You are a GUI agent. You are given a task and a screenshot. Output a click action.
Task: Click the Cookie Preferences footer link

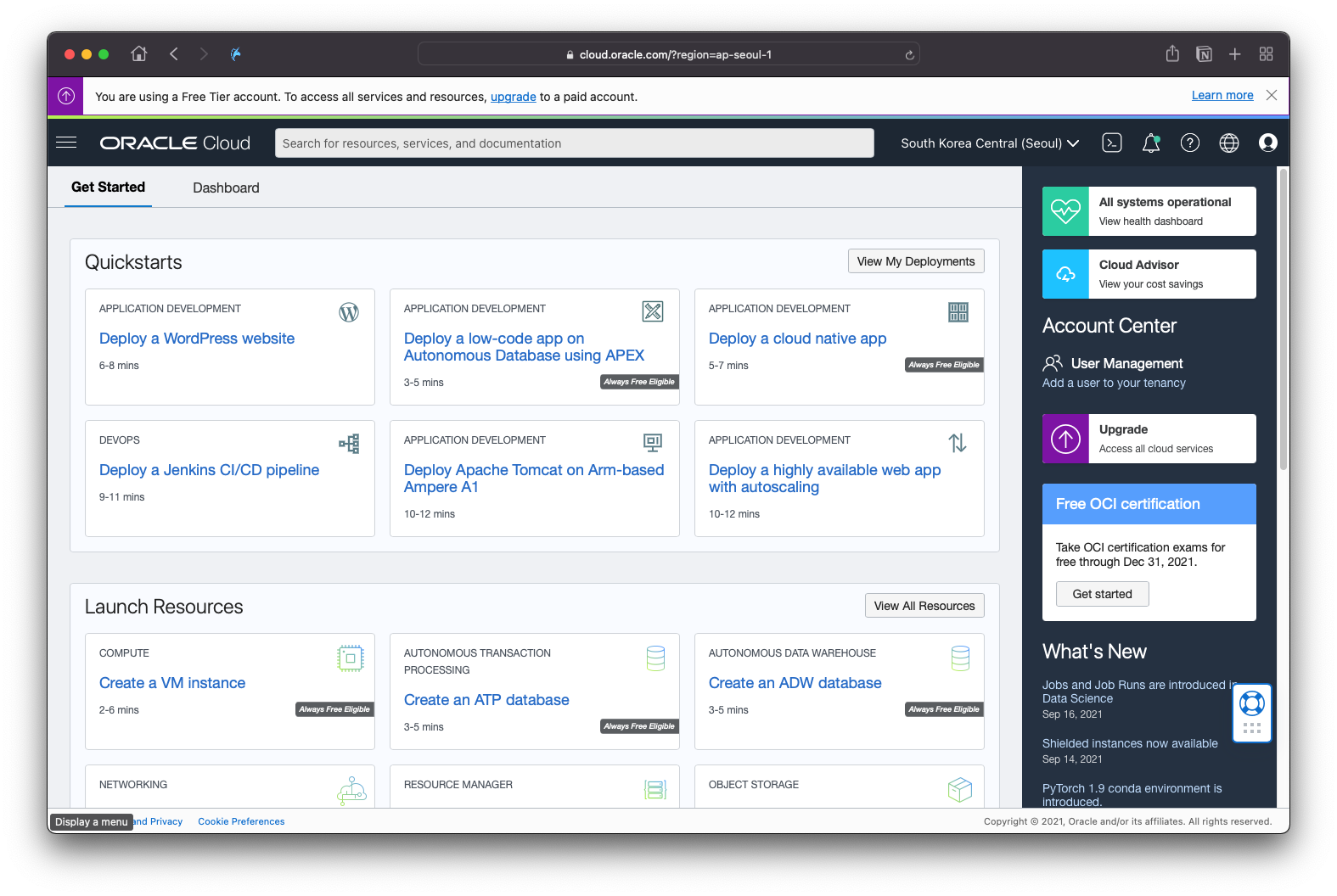pyautogui.click(x=241, y=821)
